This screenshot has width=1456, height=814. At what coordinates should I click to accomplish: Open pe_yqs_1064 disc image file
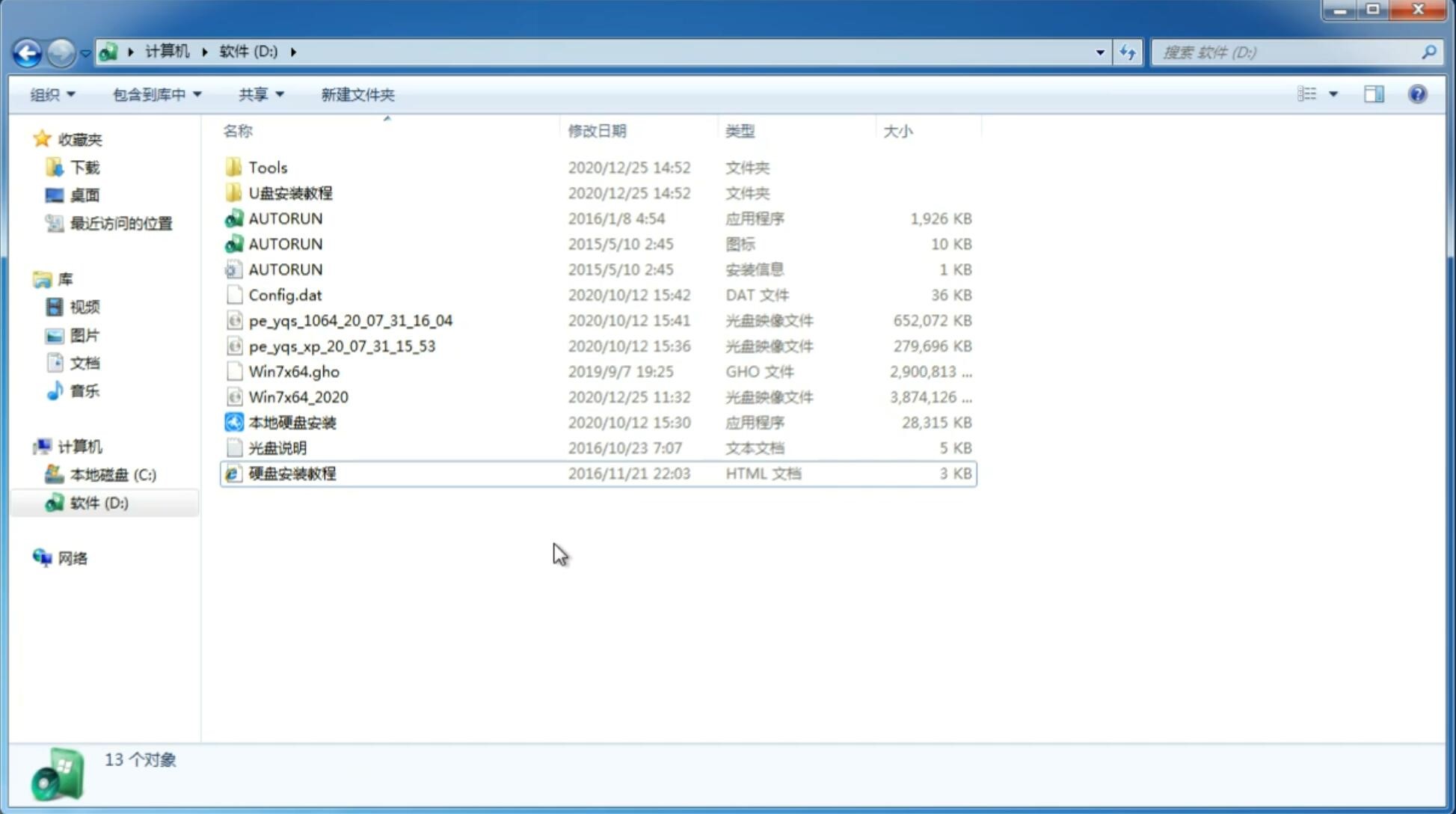coord(350,320)
